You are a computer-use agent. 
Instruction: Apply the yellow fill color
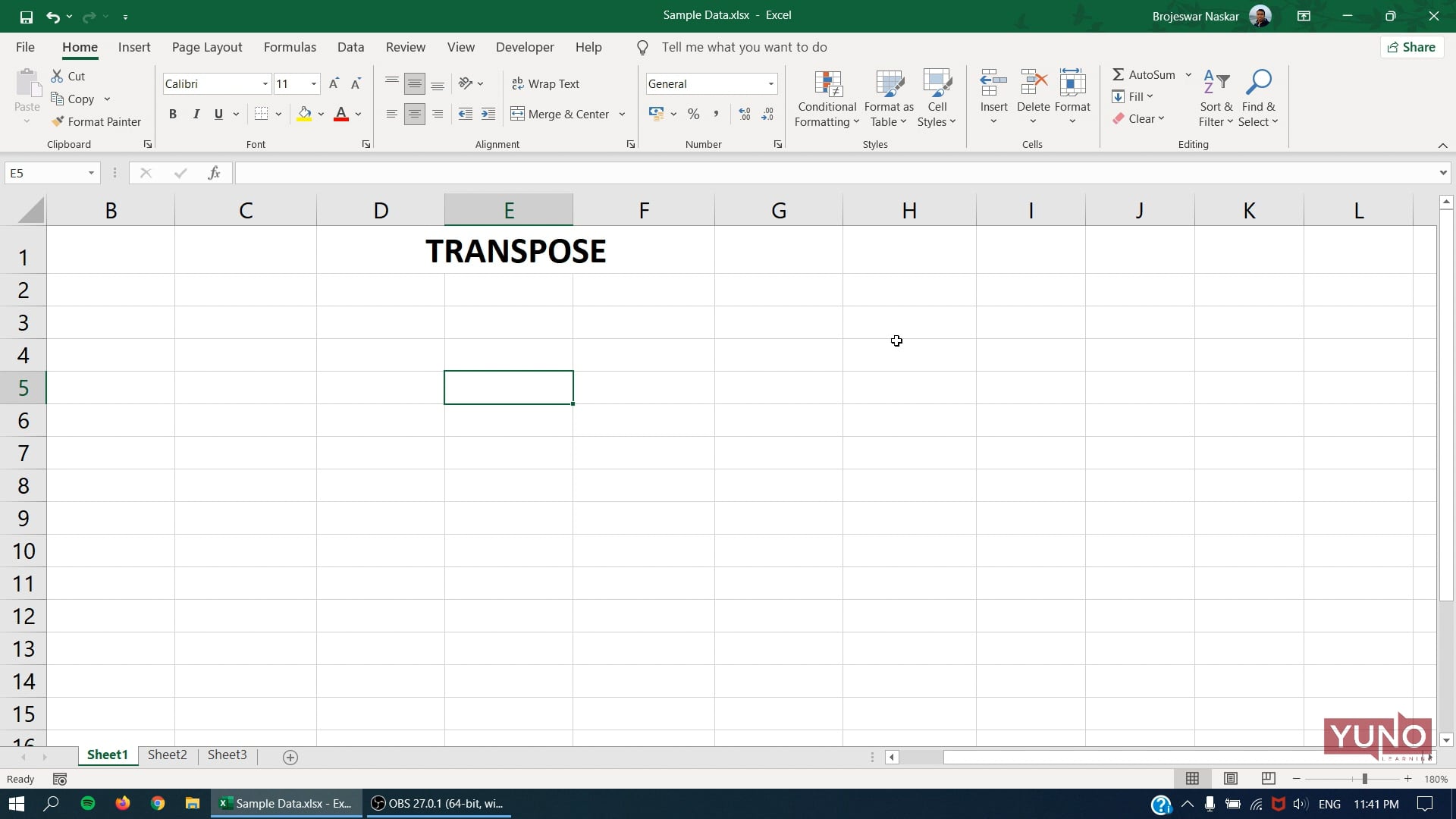304,114
